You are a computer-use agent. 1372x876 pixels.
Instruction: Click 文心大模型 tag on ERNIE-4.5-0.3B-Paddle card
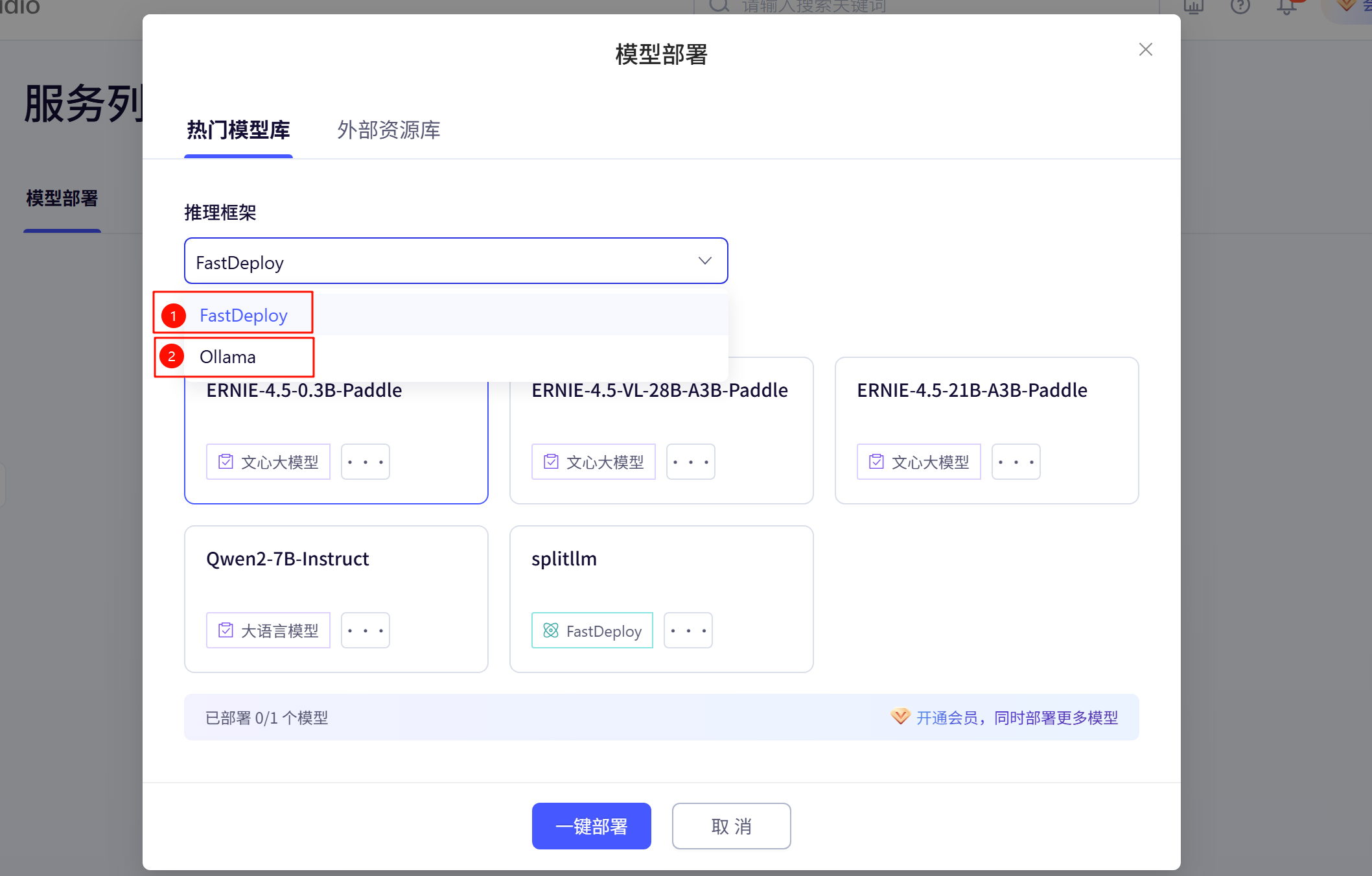(268, 462)
